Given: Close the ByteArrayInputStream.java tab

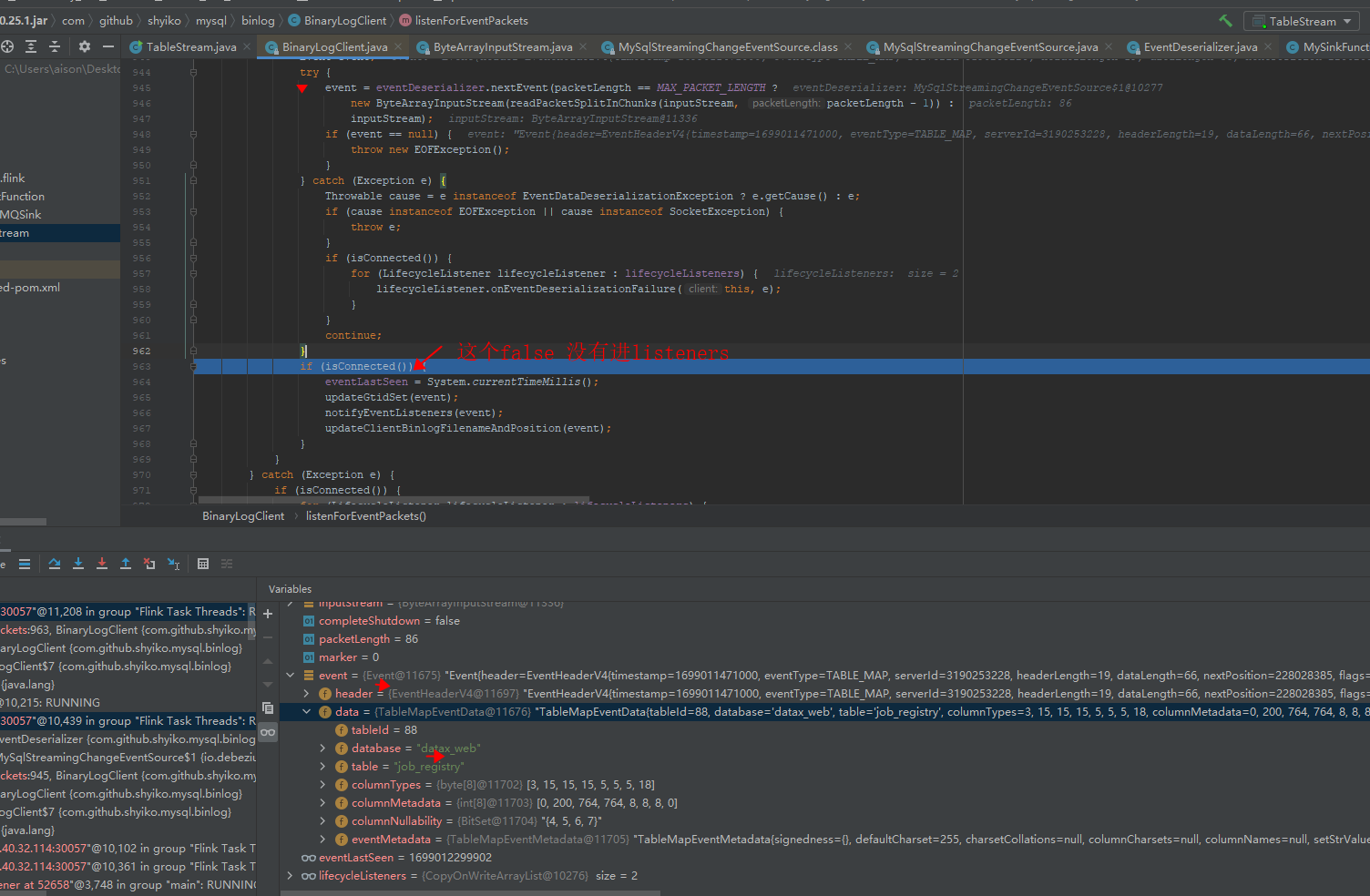Looking at the screenshot, I should click(x=583, y=46).
